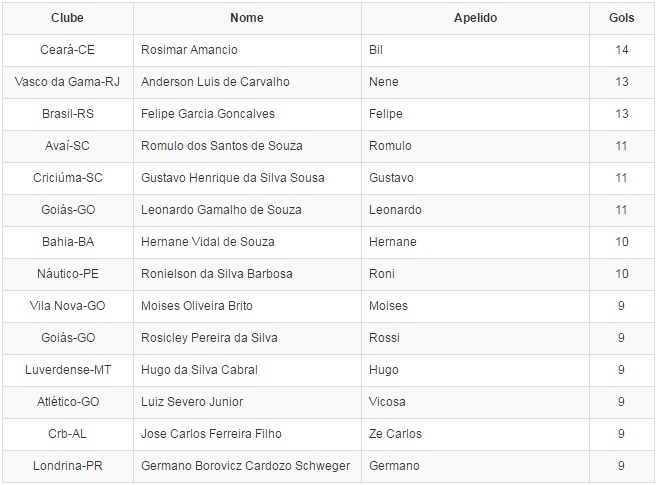Select the nickname Rossi
Viewport: 657px width, 485px height.
point(384,338)
